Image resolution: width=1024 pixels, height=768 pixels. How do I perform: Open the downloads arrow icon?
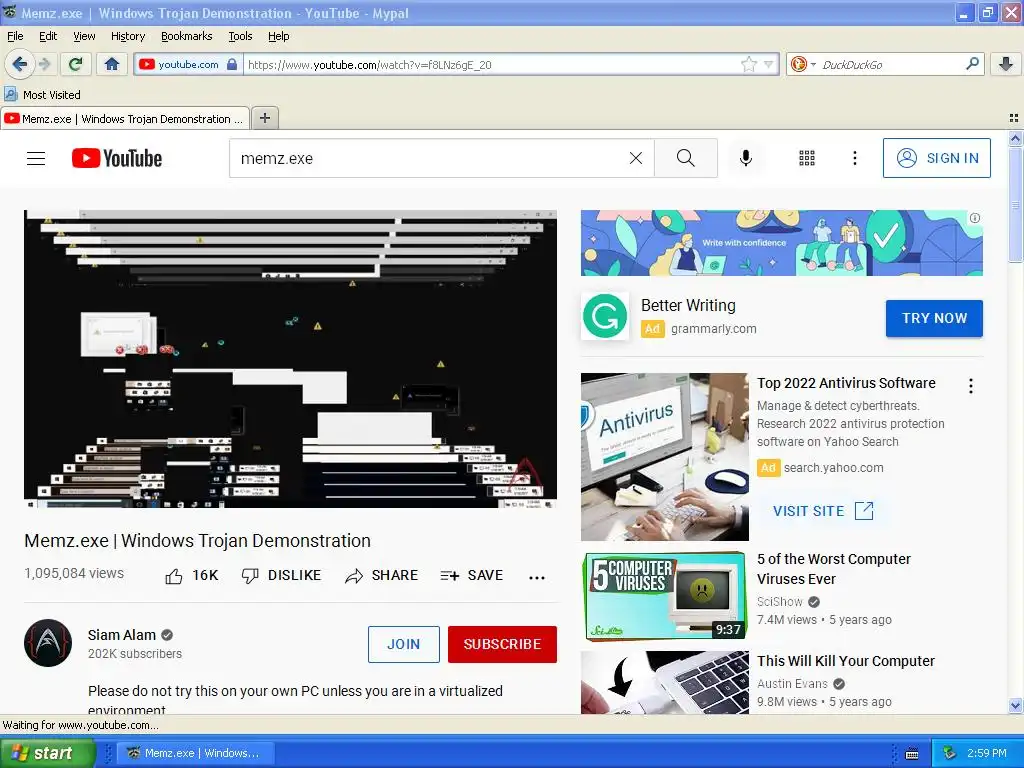click(x=1006, y=64)
